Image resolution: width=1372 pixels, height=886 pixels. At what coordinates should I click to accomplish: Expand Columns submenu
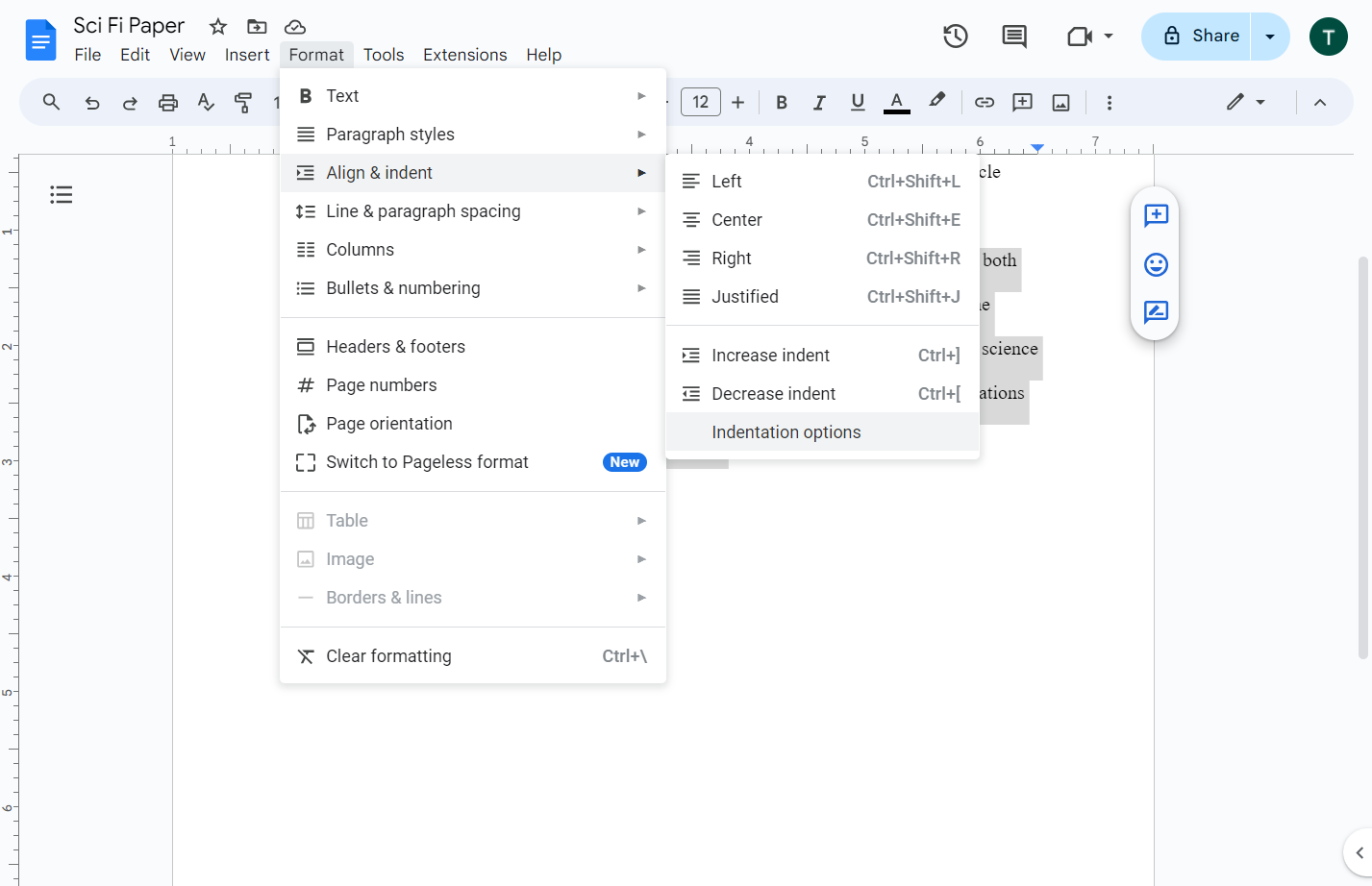[x=472, y=250]
